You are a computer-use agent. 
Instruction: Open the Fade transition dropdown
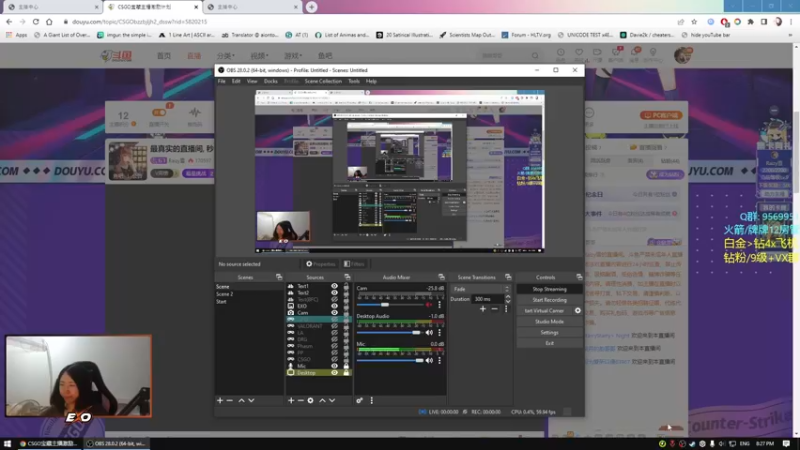(x=480, y=289)
